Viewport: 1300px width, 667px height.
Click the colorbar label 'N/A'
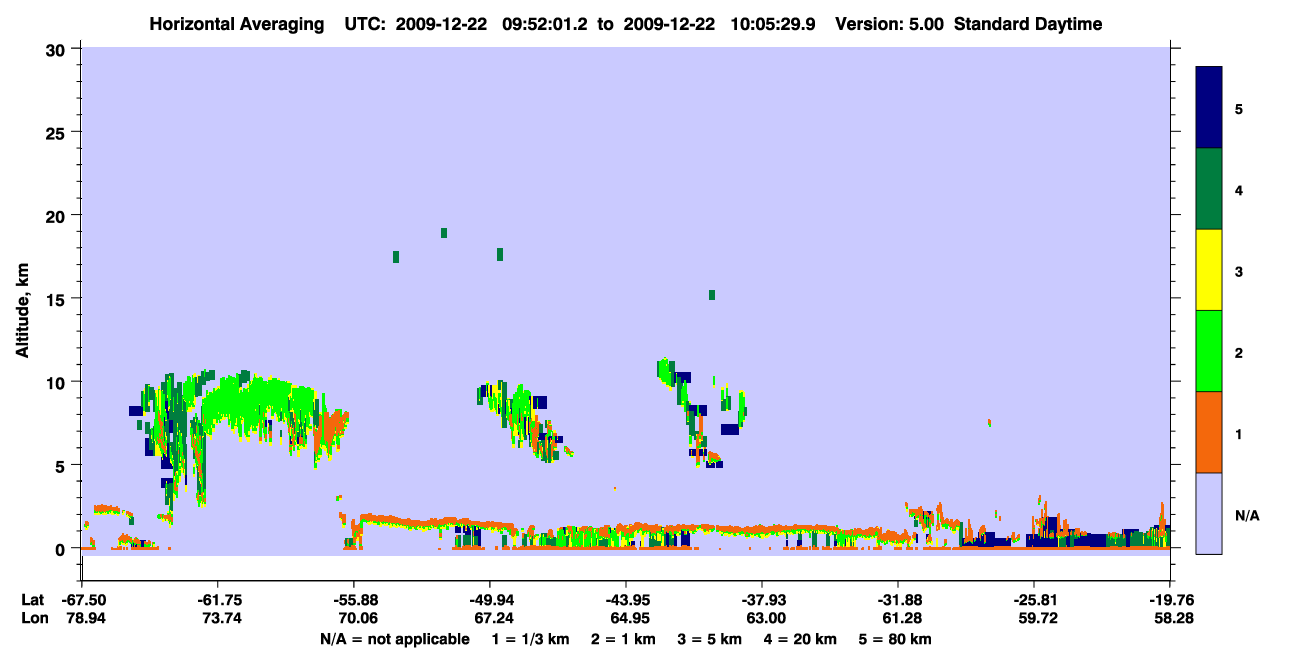point(1246,515)
